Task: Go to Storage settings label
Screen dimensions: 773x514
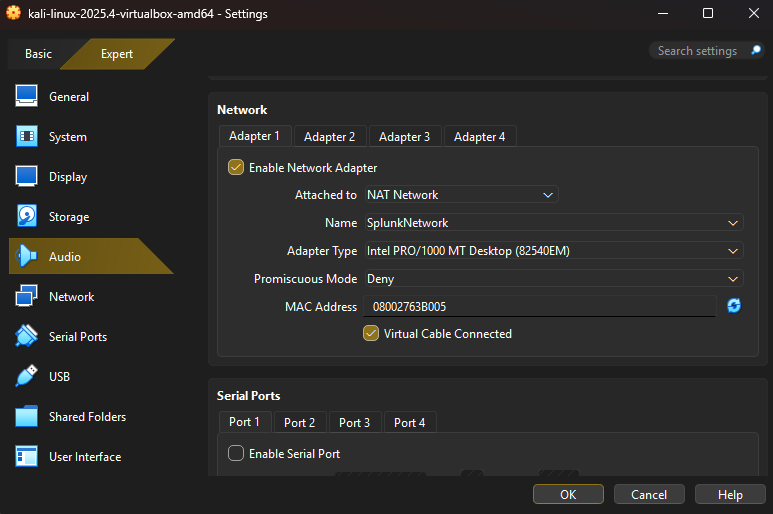Action: [x=69, y=217]
